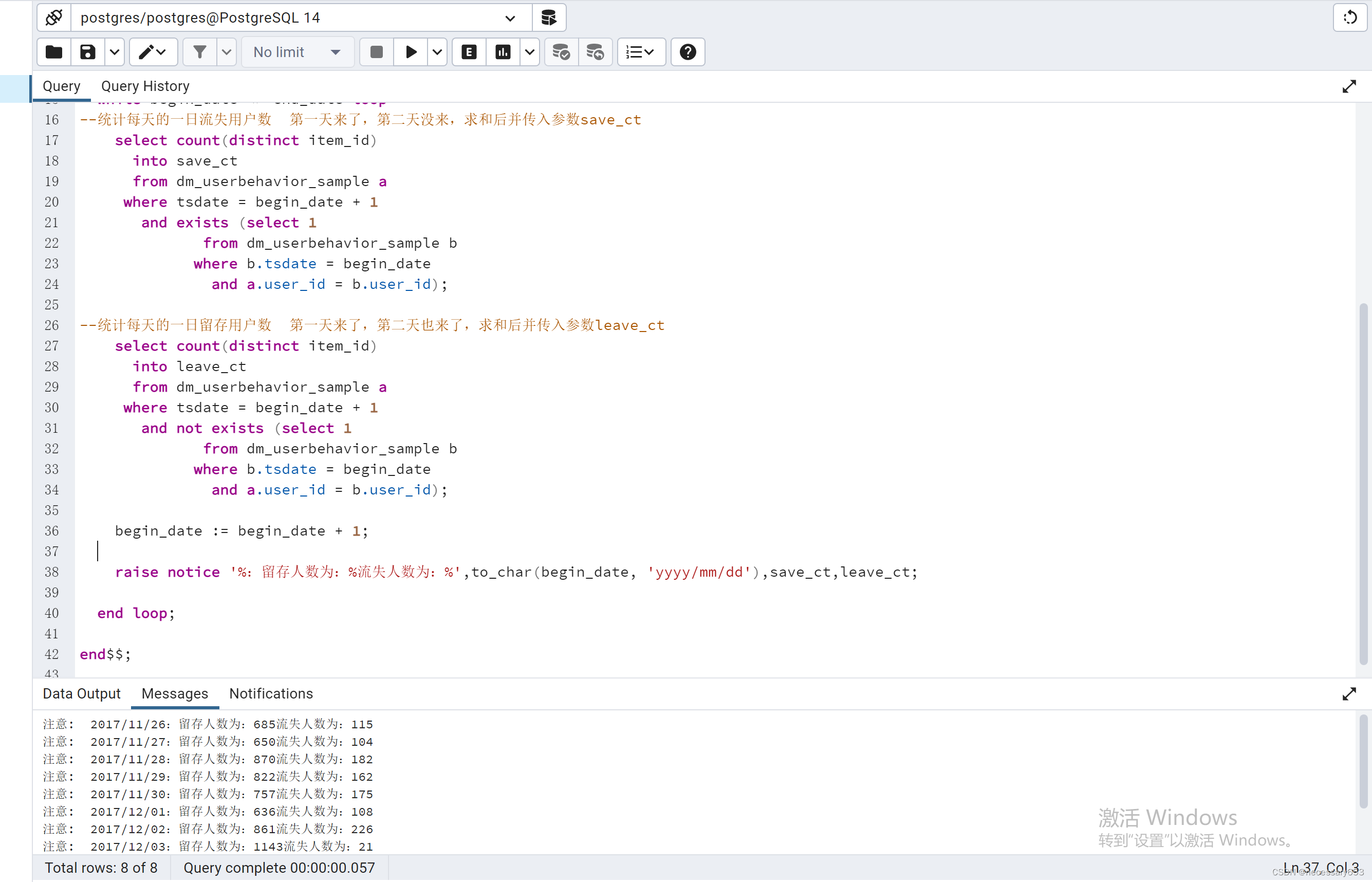Explain the current query
This screenshot has width=1372, height=882.
(x=469, y=51)
